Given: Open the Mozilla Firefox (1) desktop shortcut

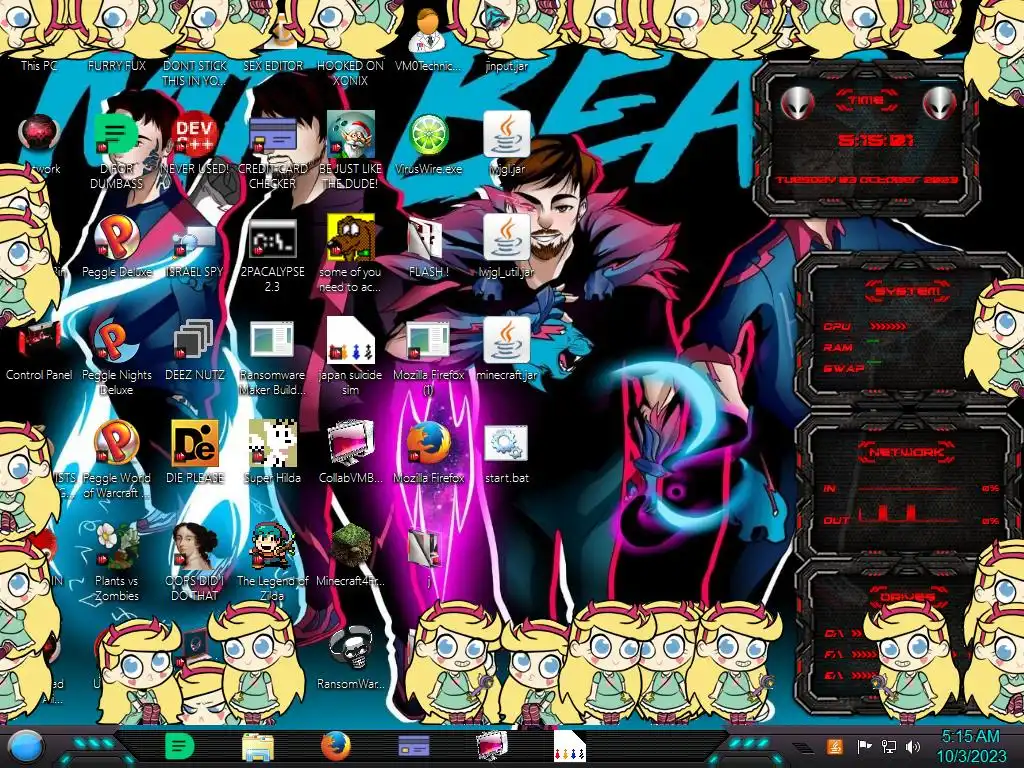Looking at the screenshot, I should point(428,357).
